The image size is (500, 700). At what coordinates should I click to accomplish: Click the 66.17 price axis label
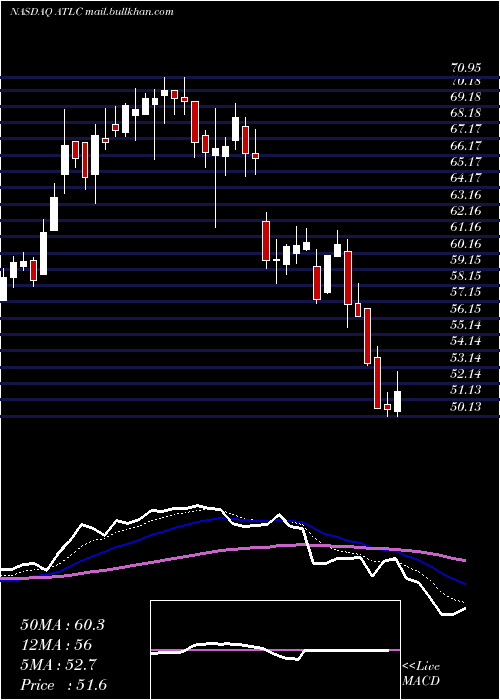(466, 146)
